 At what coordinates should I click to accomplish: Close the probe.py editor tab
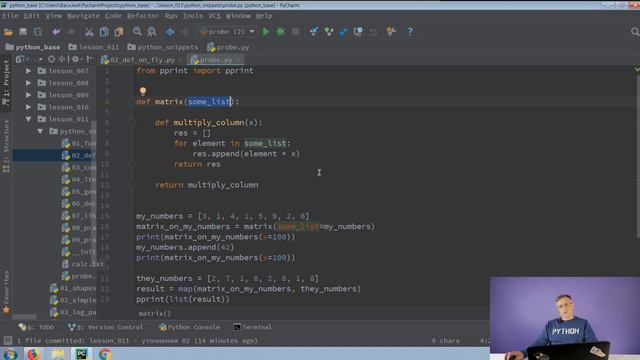[238, 60]
